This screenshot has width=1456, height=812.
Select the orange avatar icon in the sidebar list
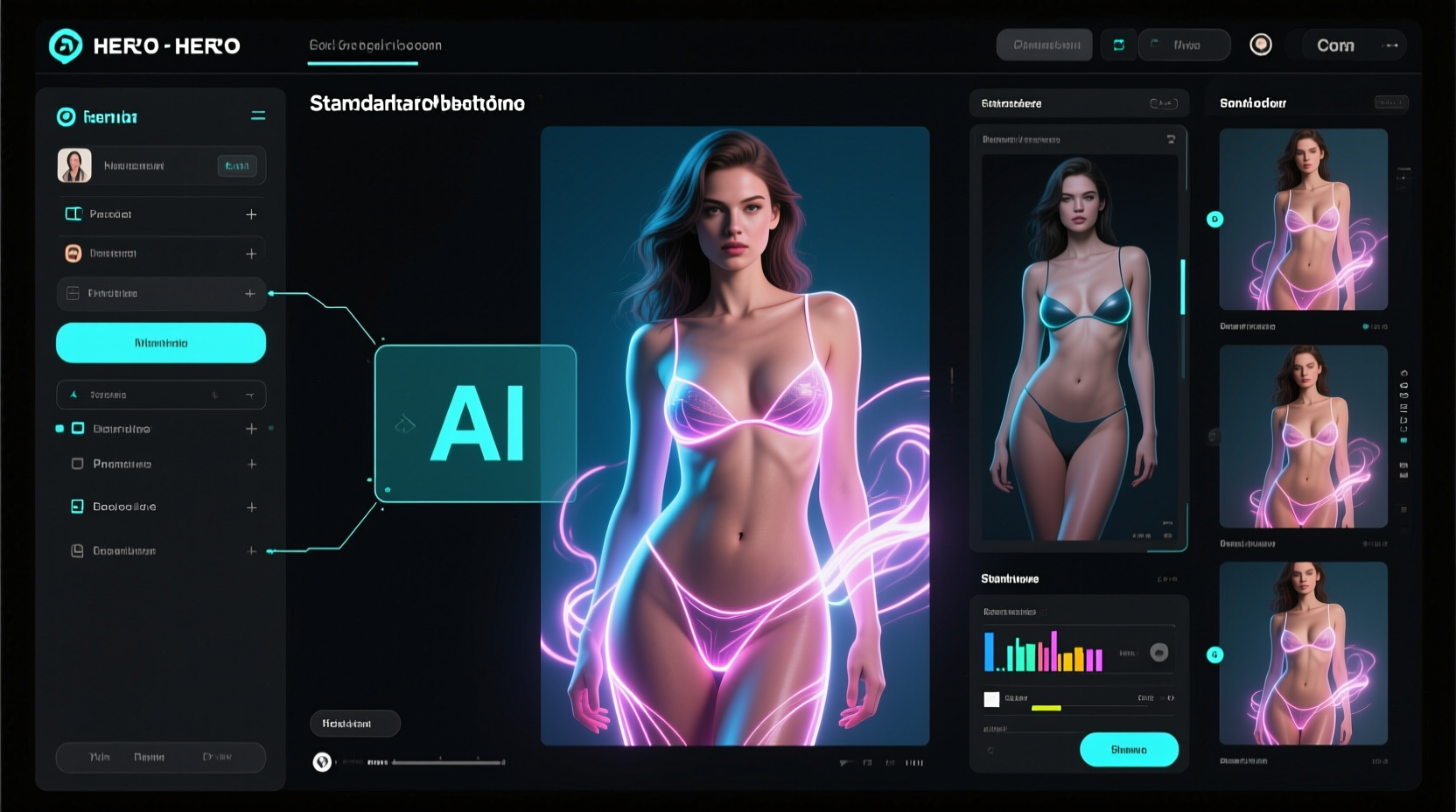74,253
